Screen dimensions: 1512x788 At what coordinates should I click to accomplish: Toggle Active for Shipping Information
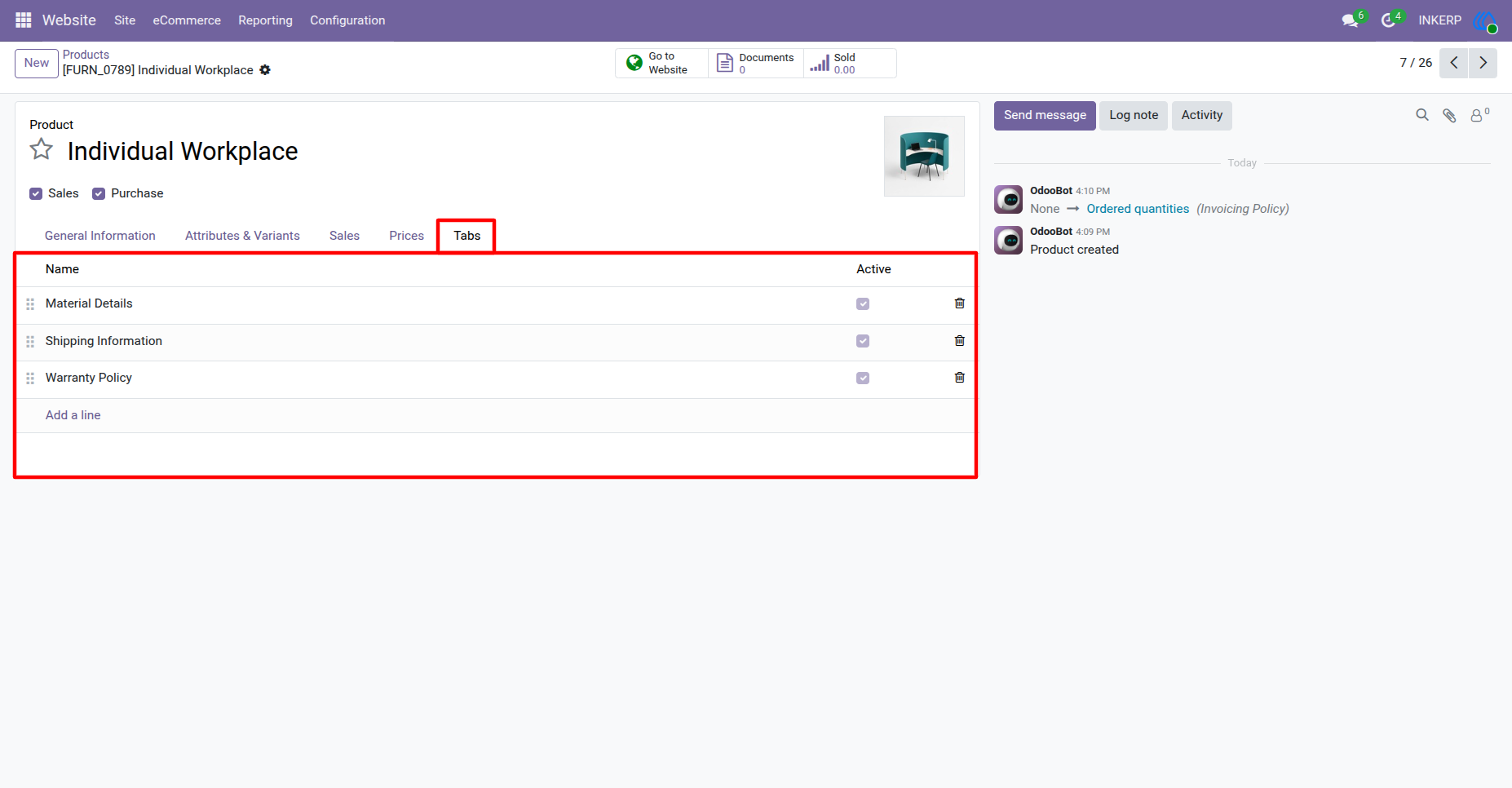point(863,341)
